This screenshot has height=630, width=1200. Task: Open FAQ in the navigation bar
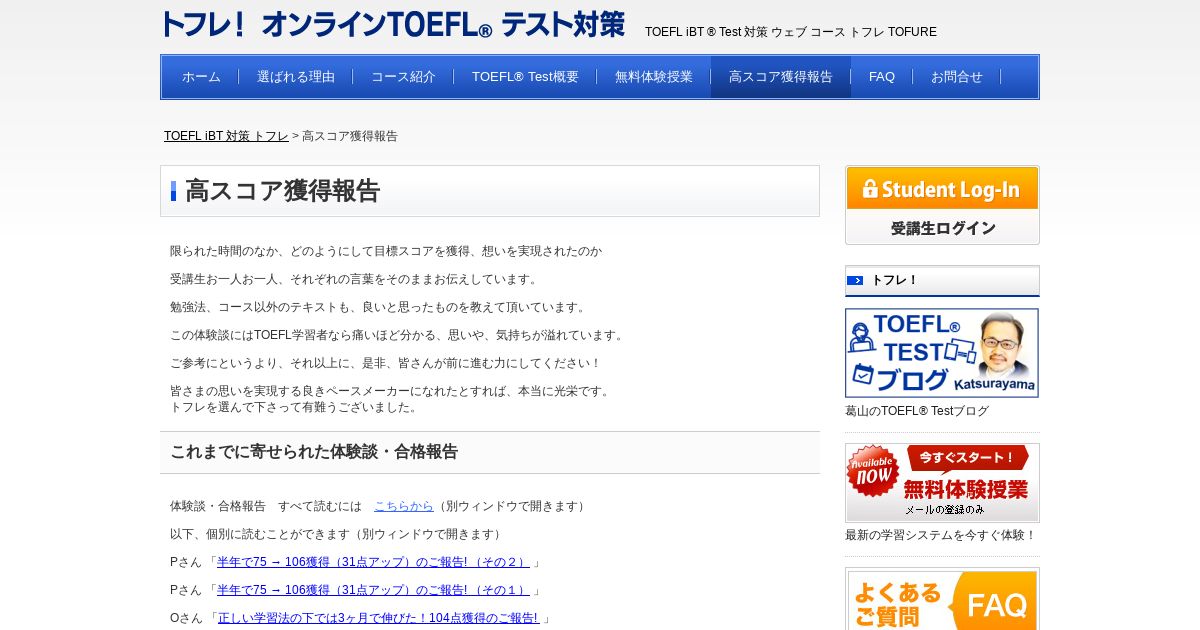882,77
